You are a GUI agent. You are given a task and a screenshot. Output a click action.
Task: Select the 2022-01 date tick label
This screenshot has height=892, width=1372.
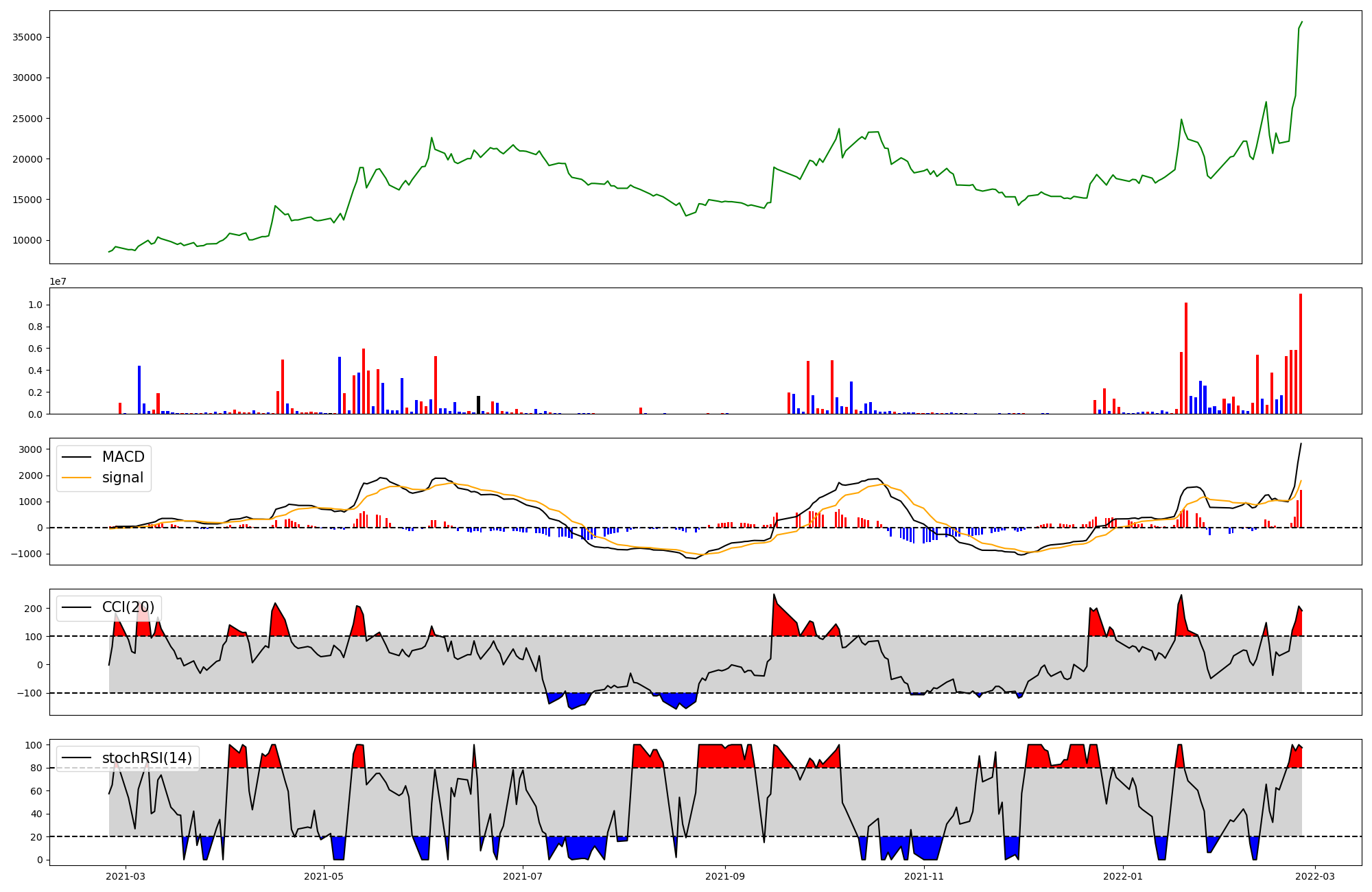pyautogui.click(x=1123, y=876)
